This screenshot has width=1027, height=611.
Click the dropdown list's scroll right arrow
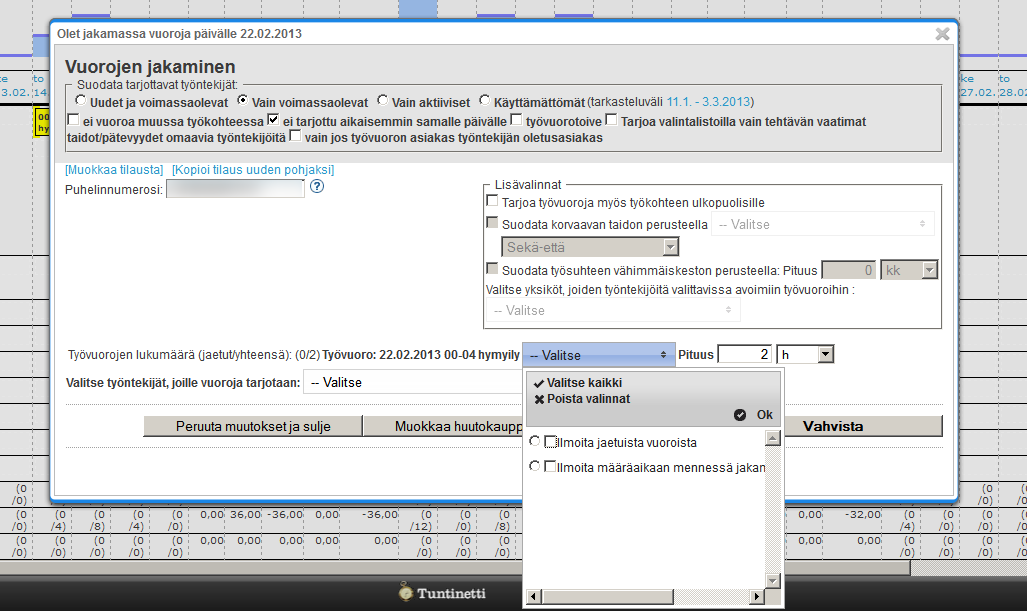pyautogui.click(x=757, y=597)
